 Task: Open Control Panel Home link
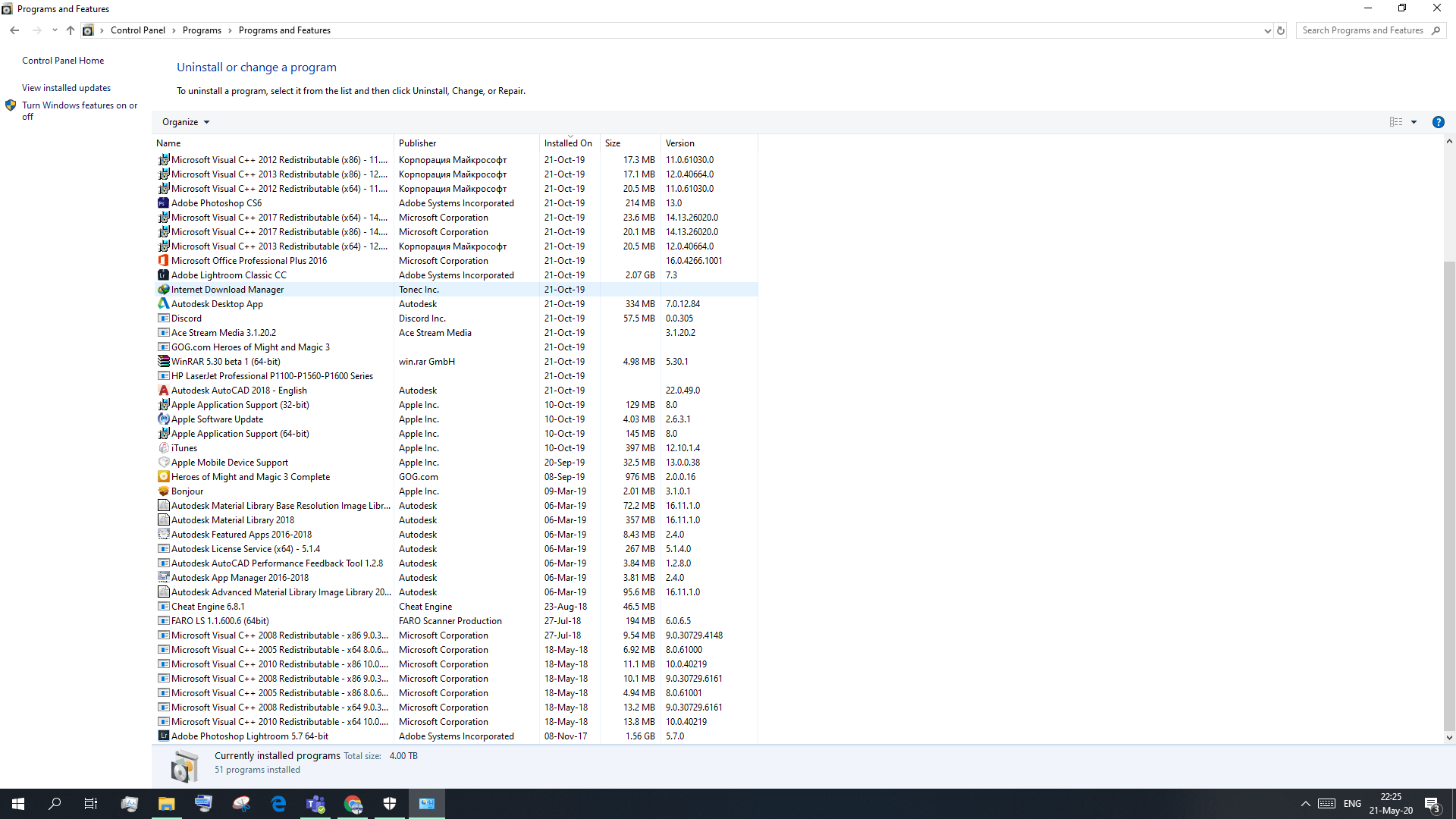click(x=63, y=61)
